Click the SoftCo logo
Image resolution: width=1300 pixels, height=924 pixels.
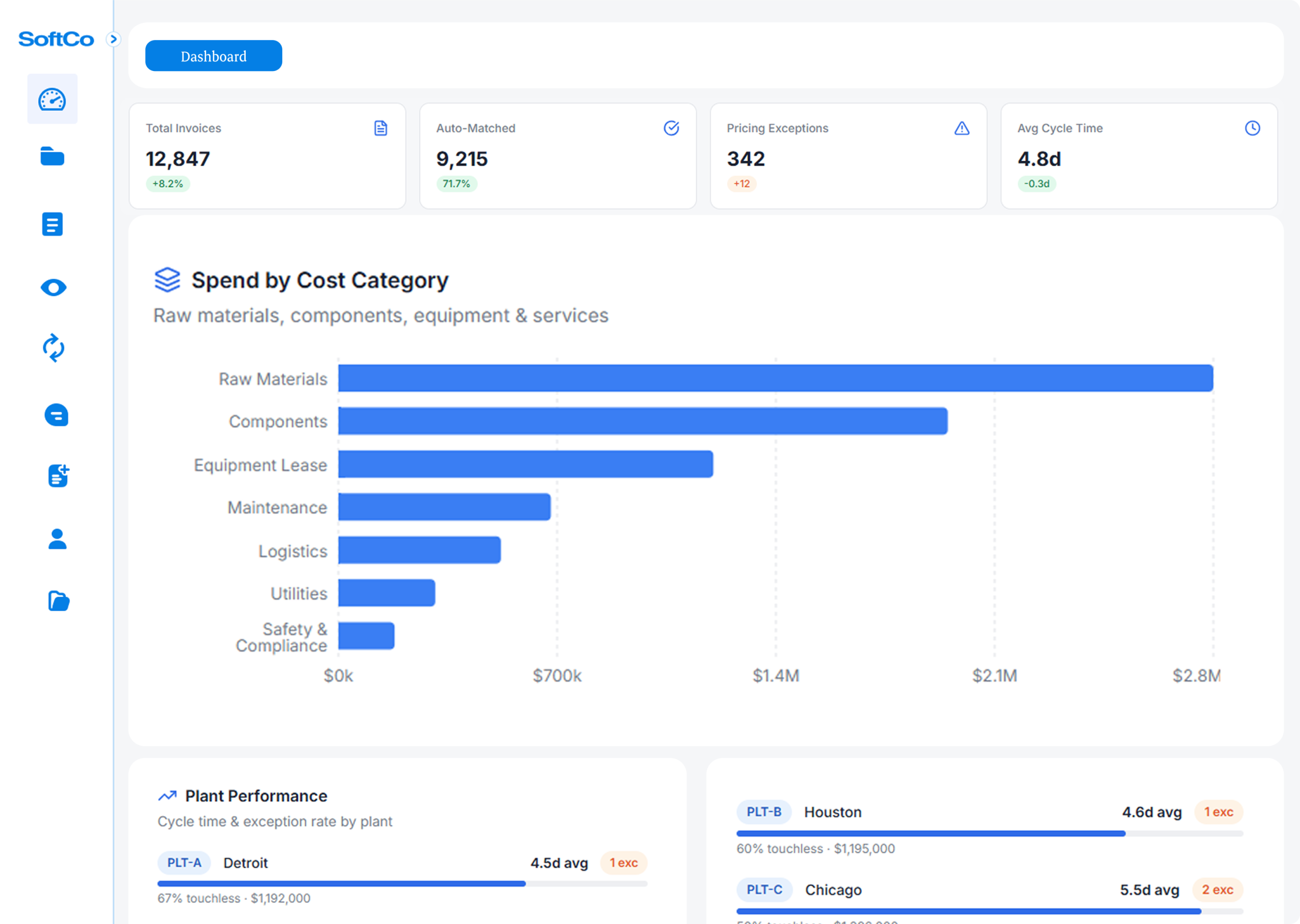click(x=55, y=39)
